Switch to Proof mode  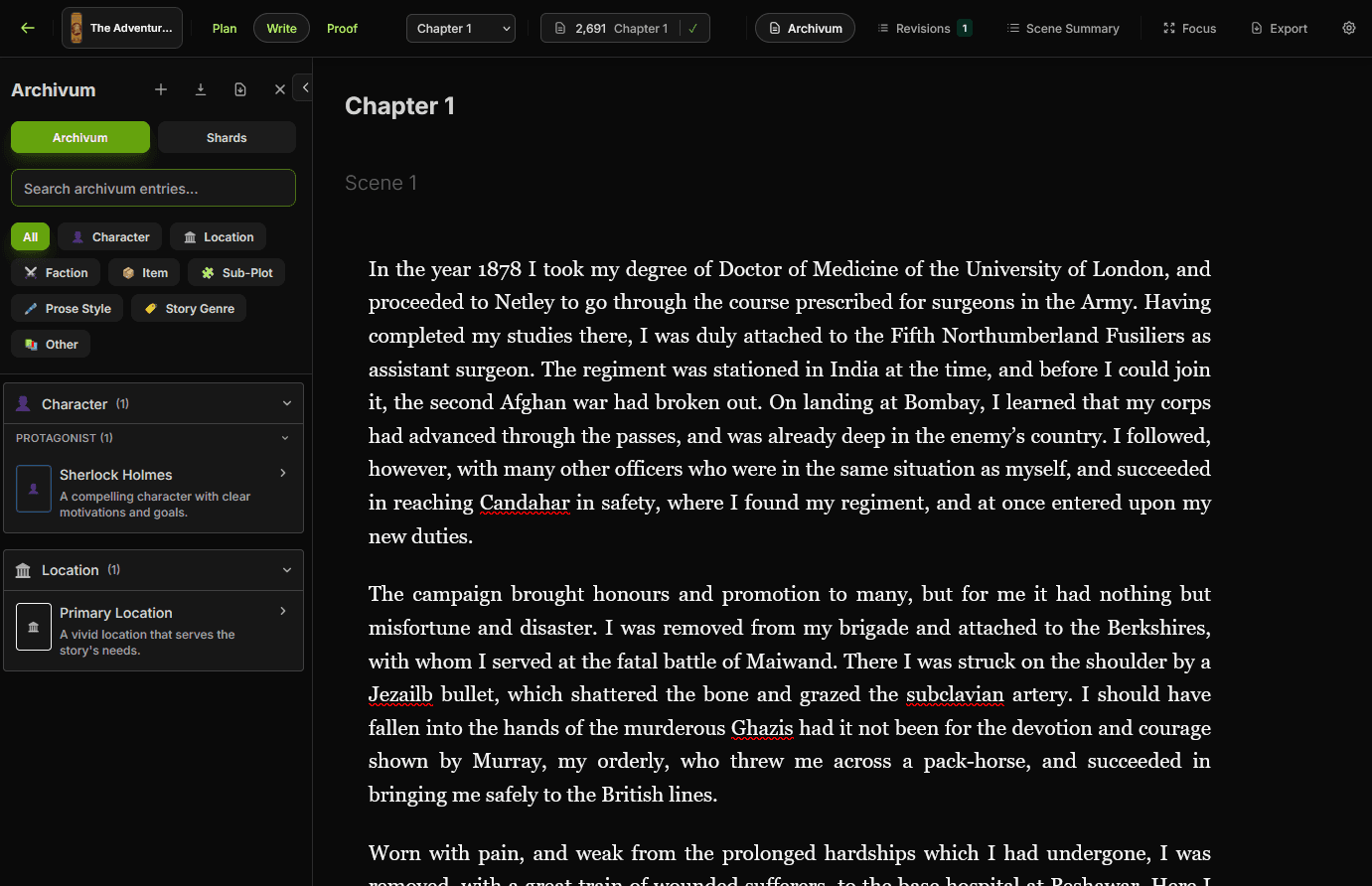coord(342,28)
